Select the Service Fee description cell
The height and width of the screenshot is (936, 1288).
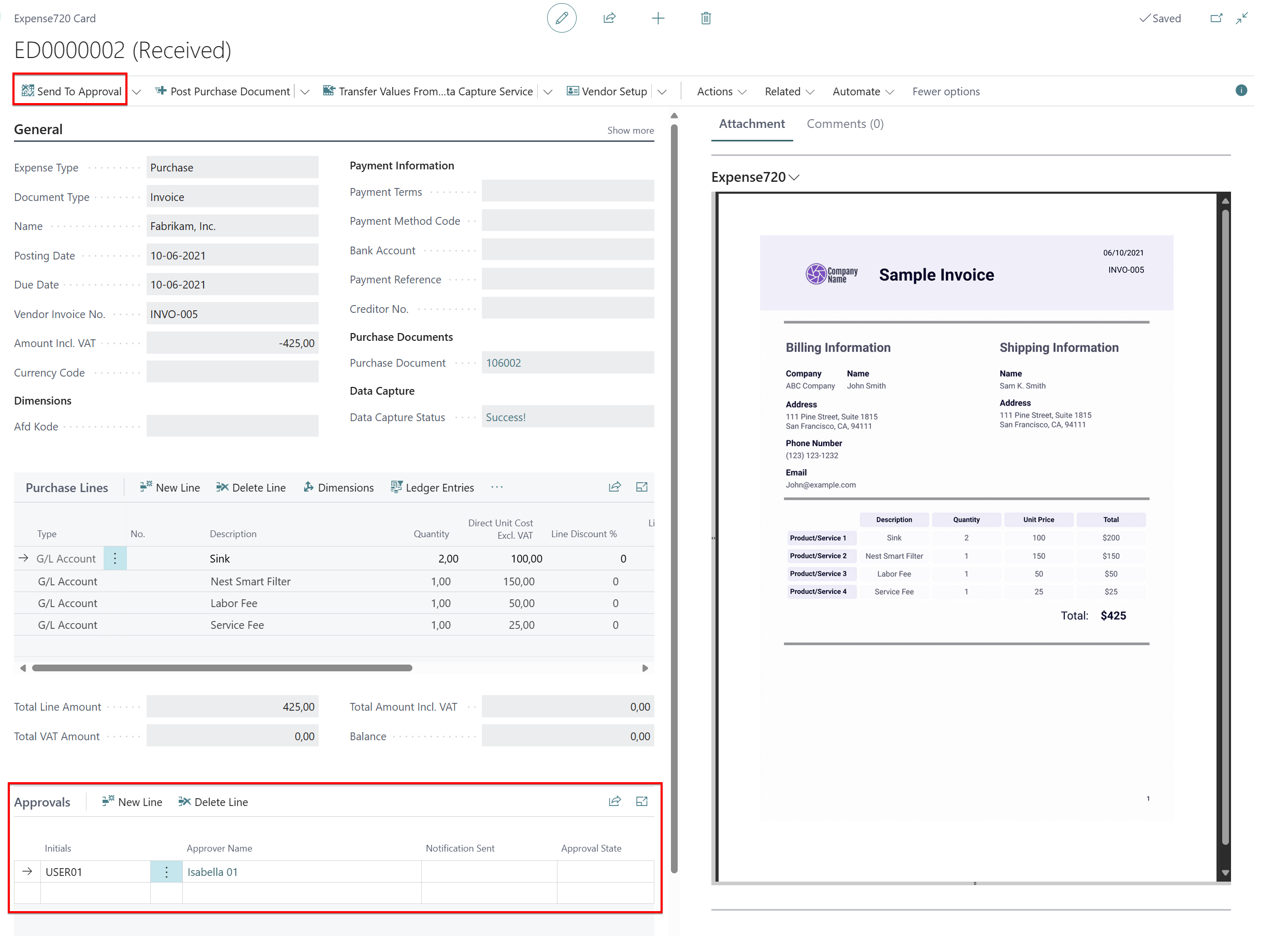click(237, 625)
